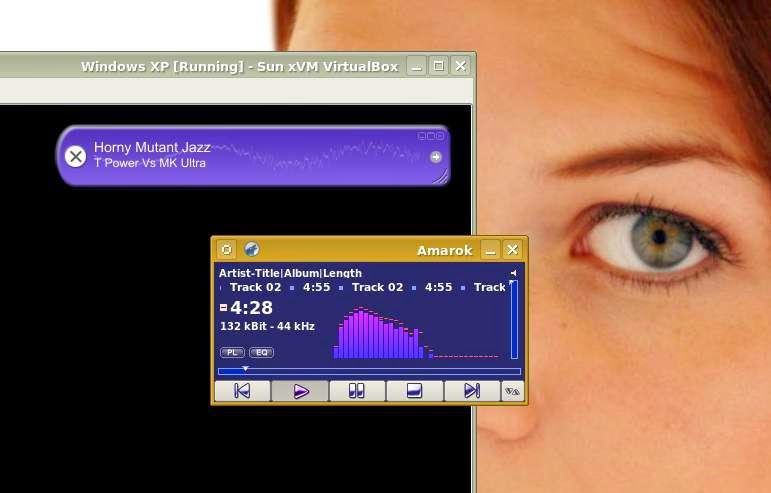Skip to next track in Amarok
771x493 pixels.
[472, 391]
